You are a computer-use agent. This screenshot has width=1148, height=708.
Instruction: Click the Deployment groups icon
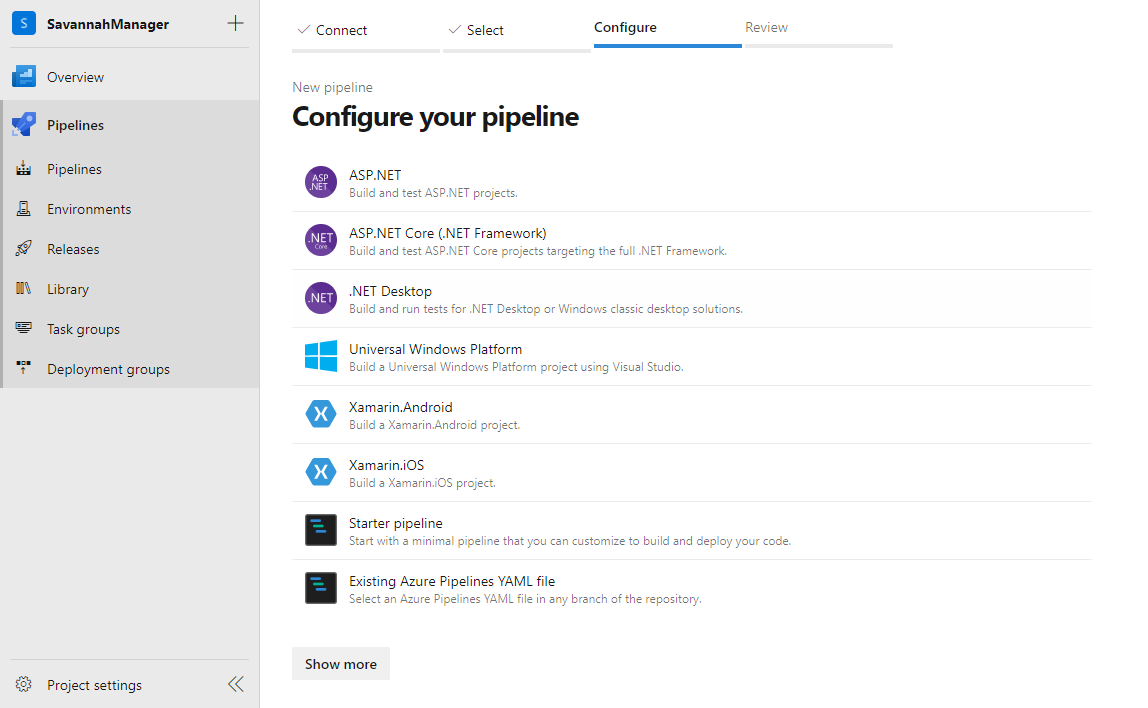tap(23, 368)
